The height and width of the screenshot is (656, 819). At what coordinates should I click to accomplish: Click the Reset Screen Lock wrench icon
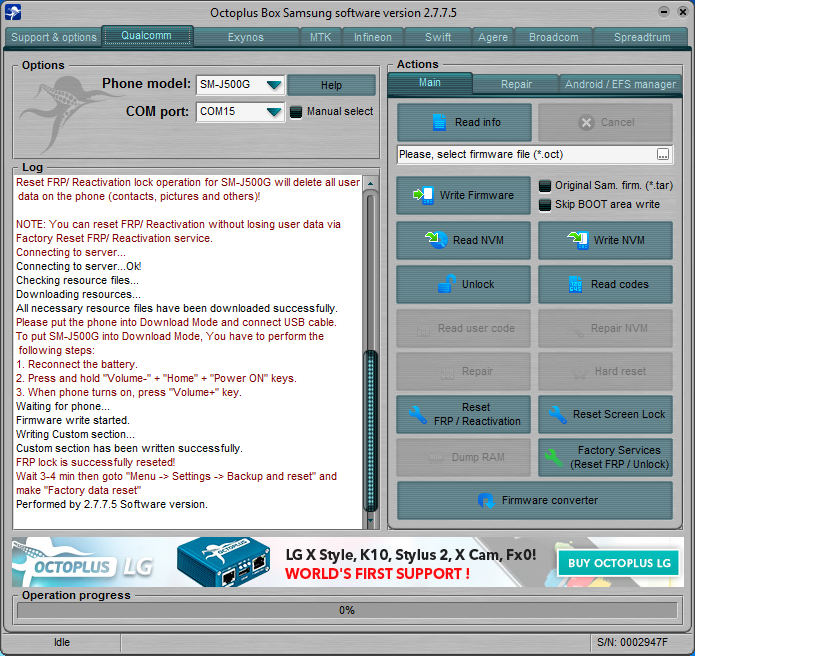click(x=557, y=414)
